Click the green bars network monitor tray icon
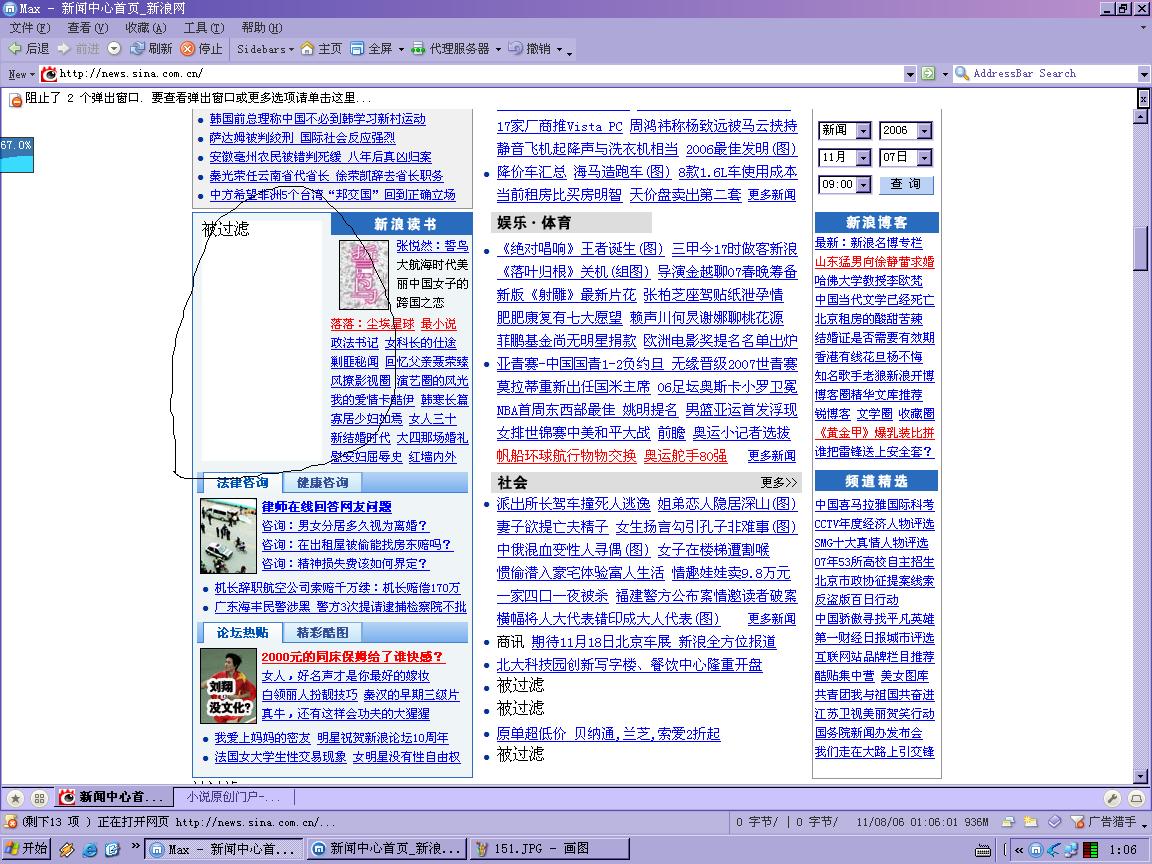 (1091, 850)
